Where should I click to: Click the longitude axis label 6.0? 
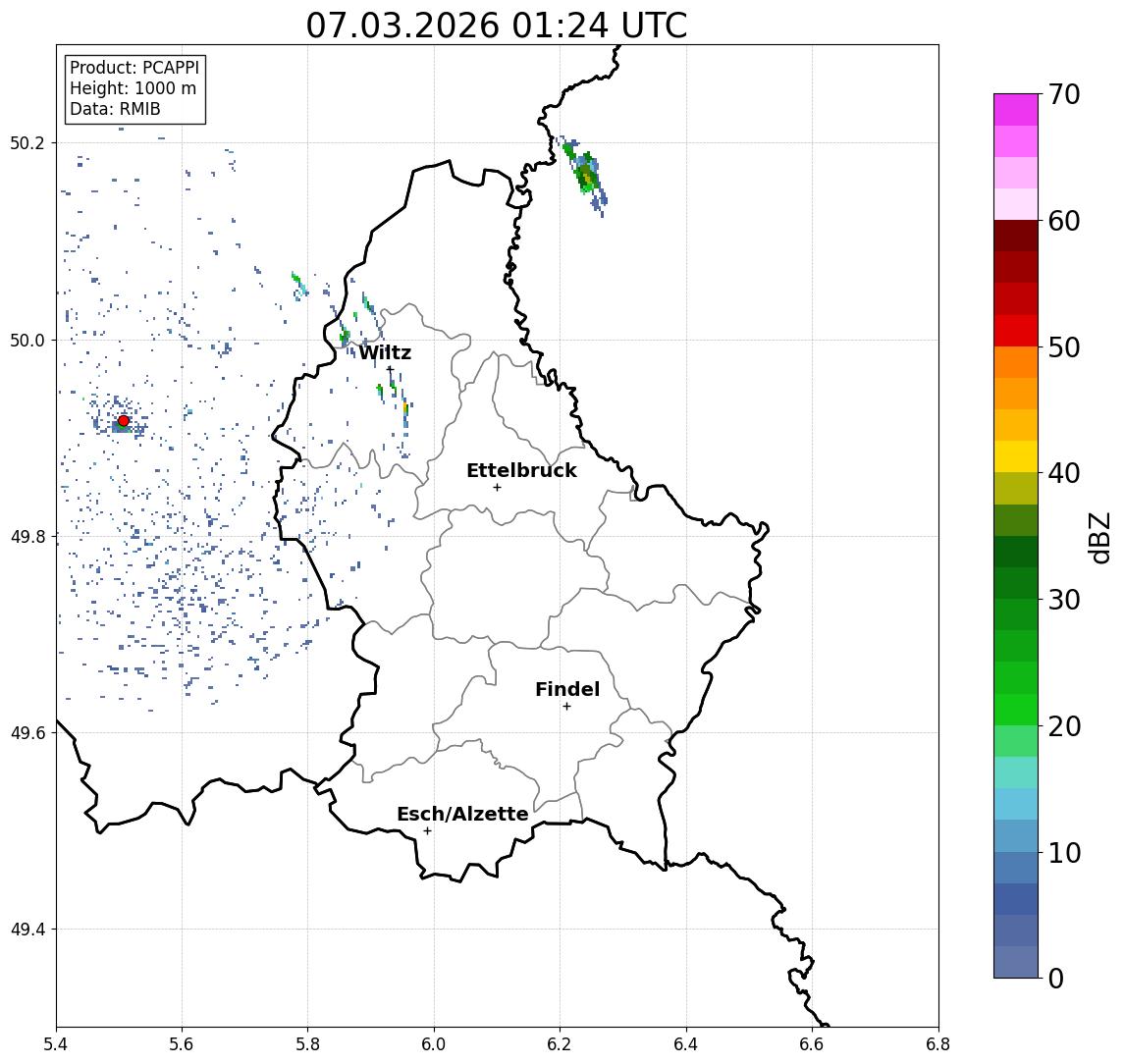[434, 1044]
